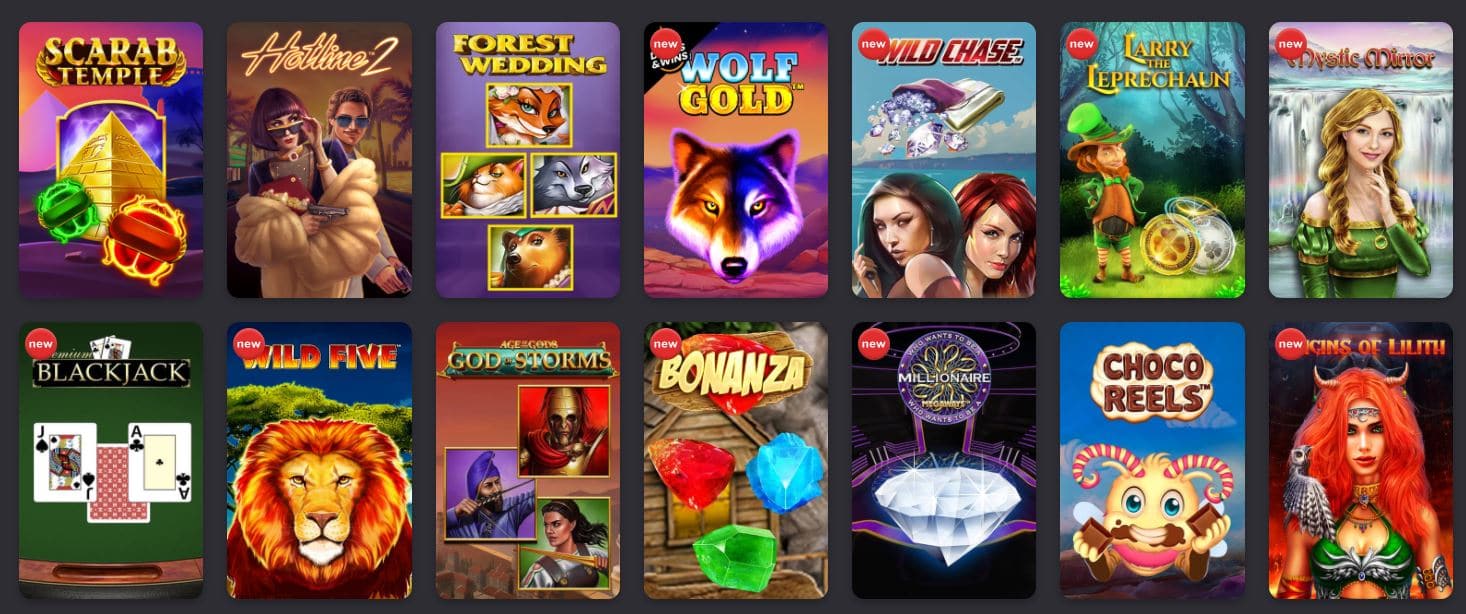Launch the Choco Reels game
This screenshot has width=1466, height=614.
coord(1153,460)
